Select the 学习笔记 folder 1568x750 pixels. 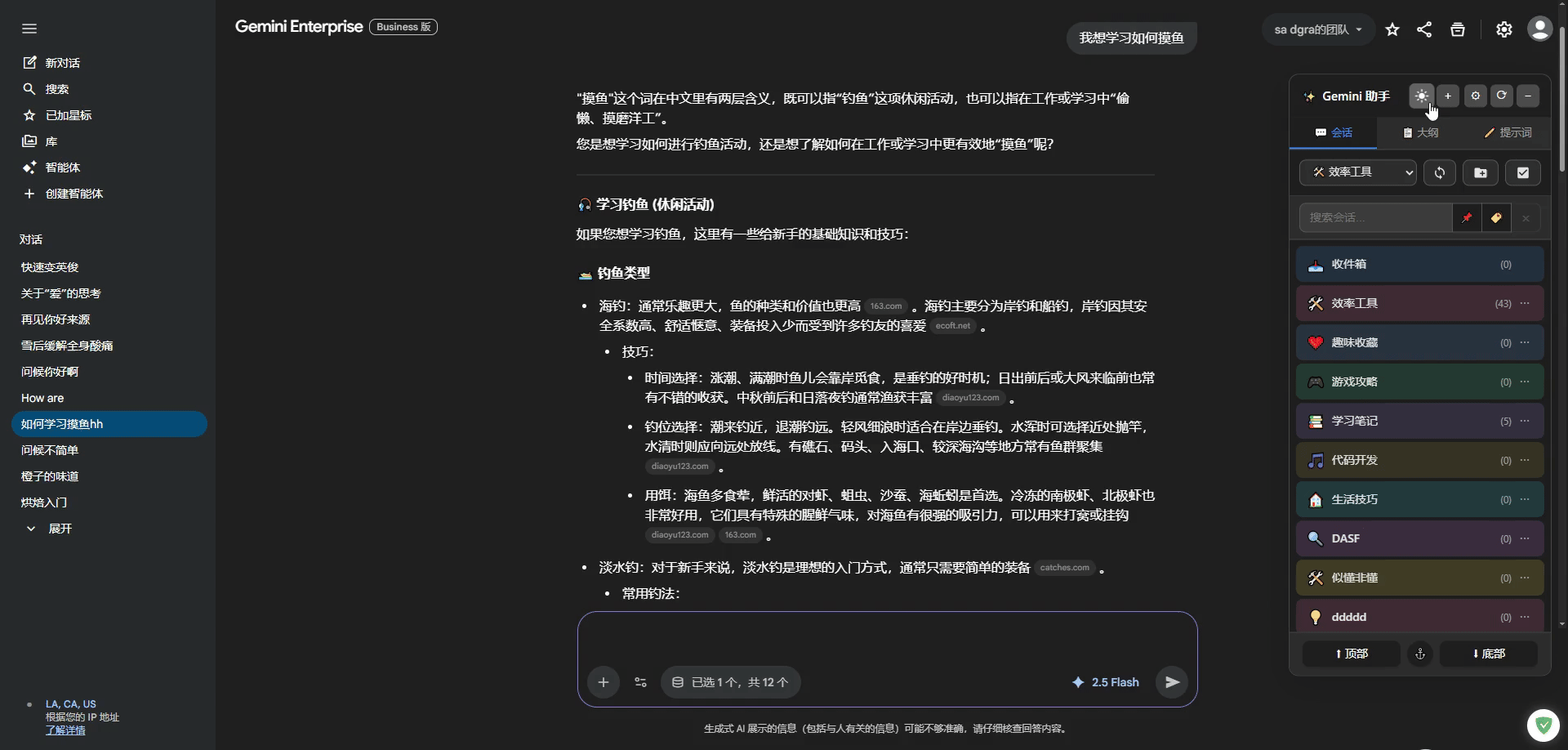1419,421
